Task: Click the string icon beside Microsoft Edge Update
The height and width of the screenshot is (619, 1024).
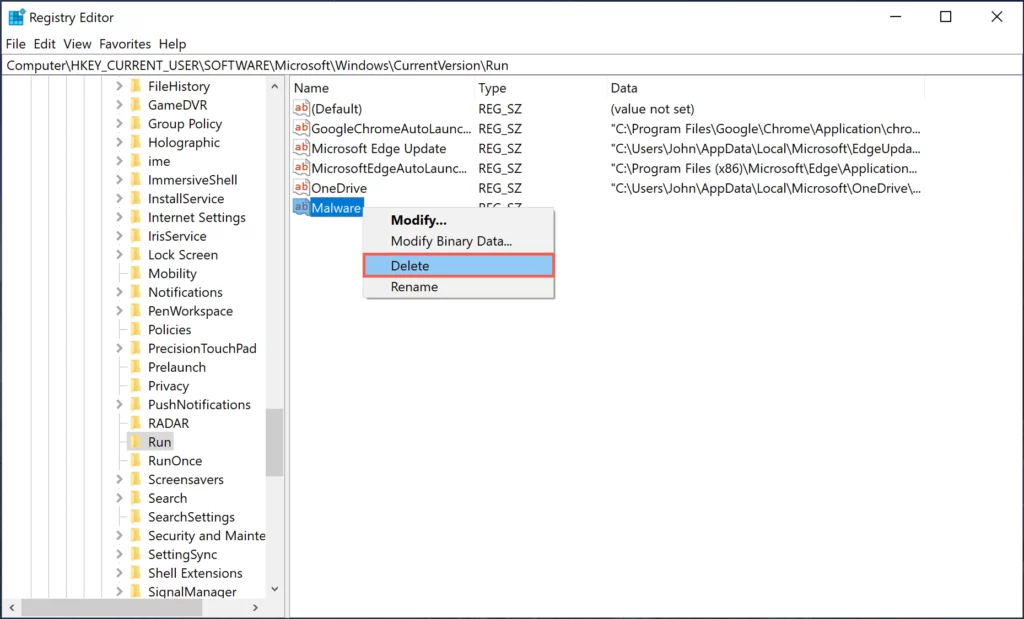Action: pyautogui.click(x=302, y=148)
